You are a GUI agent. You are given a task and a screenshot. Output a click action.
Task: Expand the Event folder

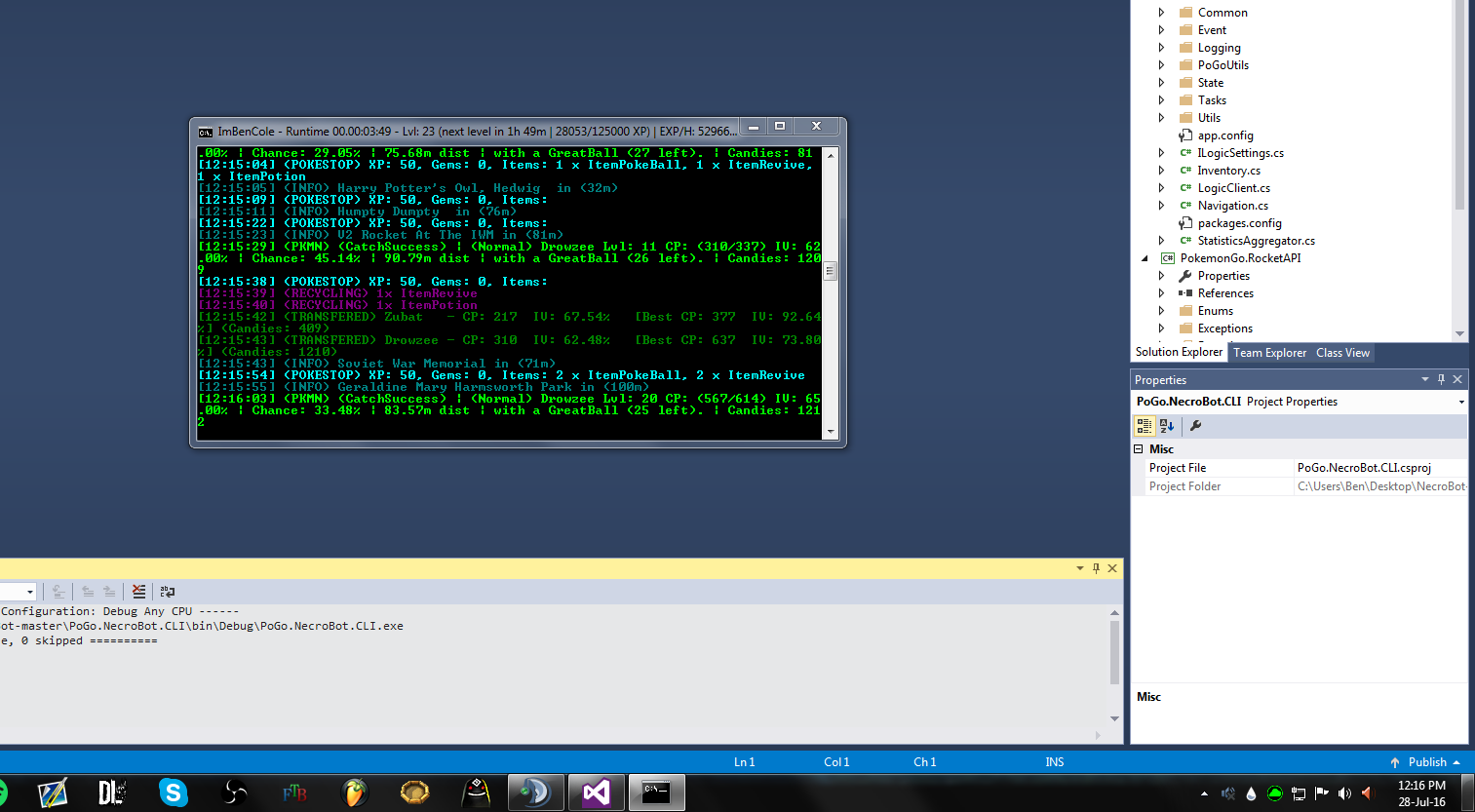click(x=1161, y=30)
